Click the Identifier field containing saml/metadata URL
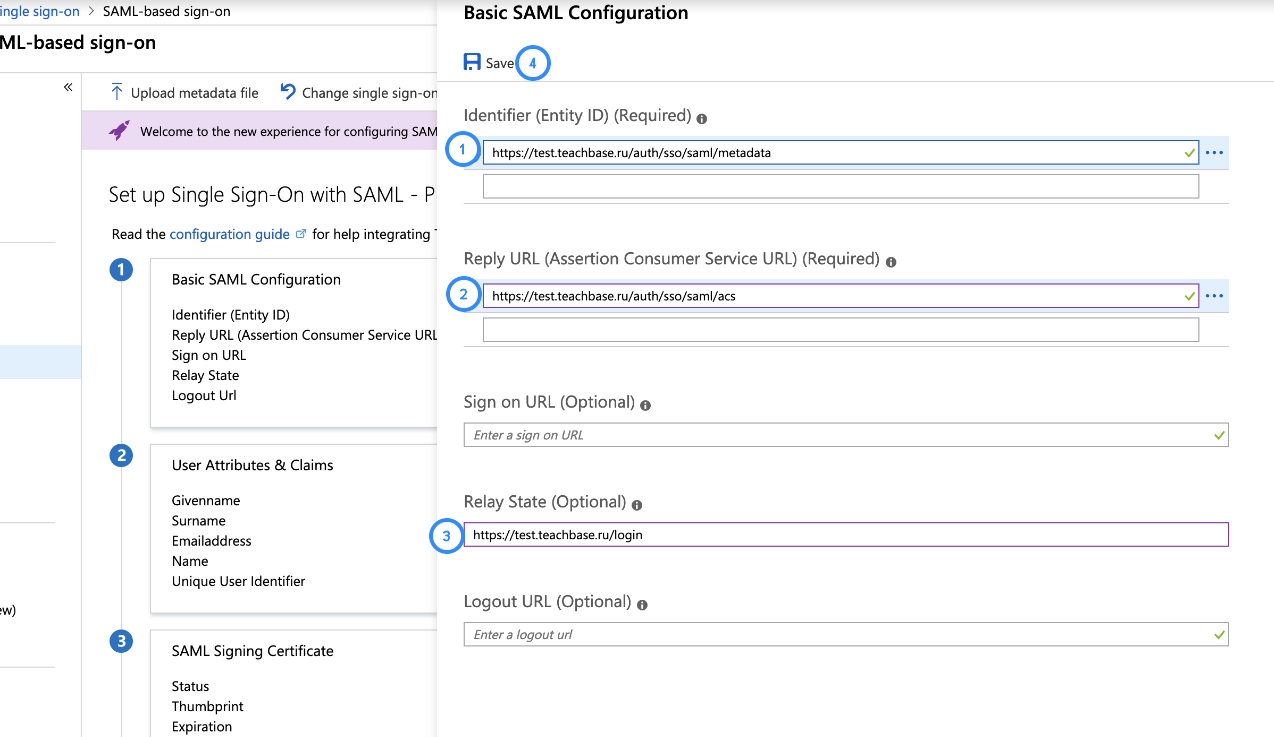Screen dimensions: 1274x737 tap(841, 153)
